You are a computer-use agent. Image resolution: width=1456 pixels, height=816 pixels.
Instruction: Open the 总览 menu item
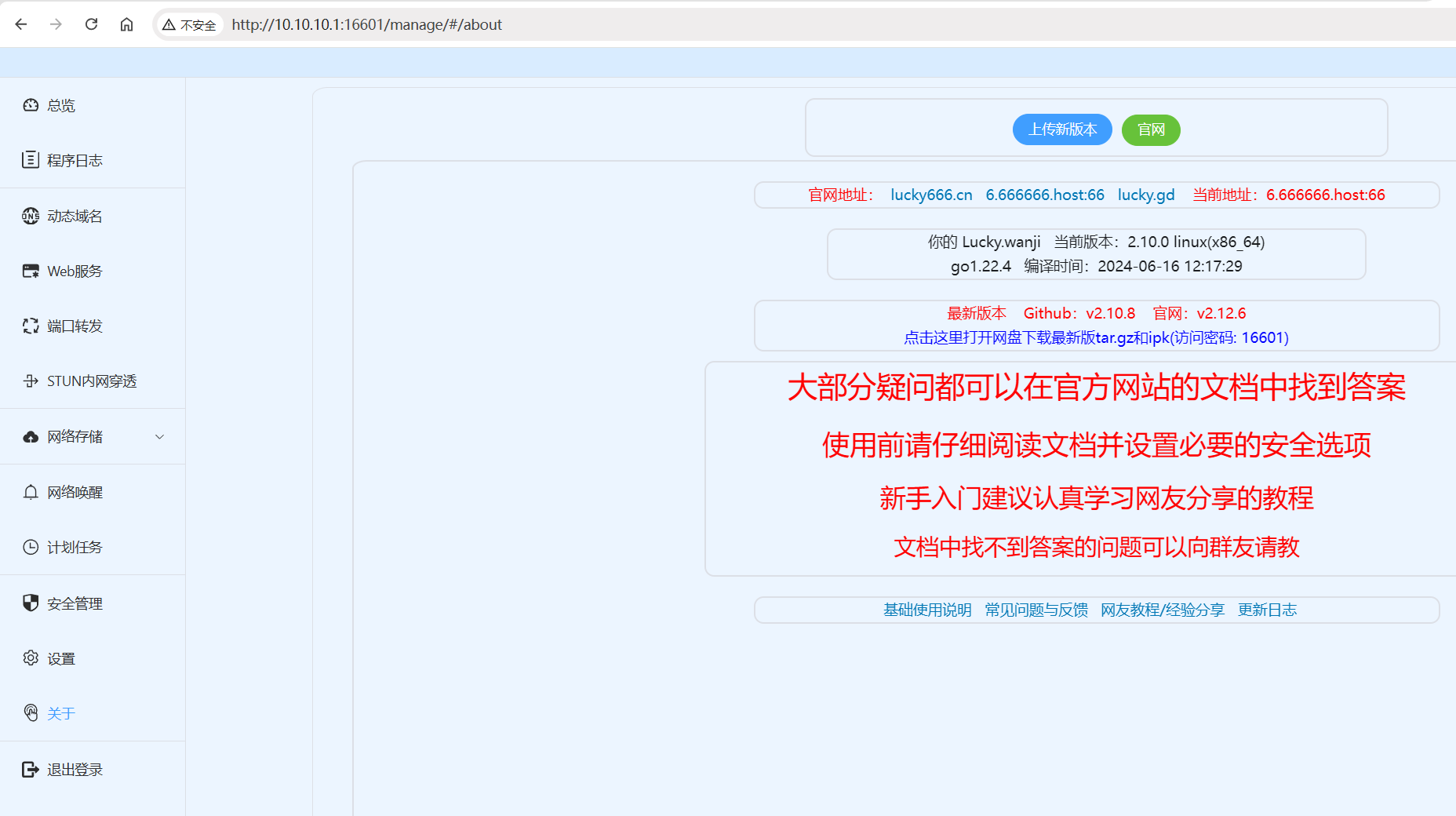coord(93,105)
